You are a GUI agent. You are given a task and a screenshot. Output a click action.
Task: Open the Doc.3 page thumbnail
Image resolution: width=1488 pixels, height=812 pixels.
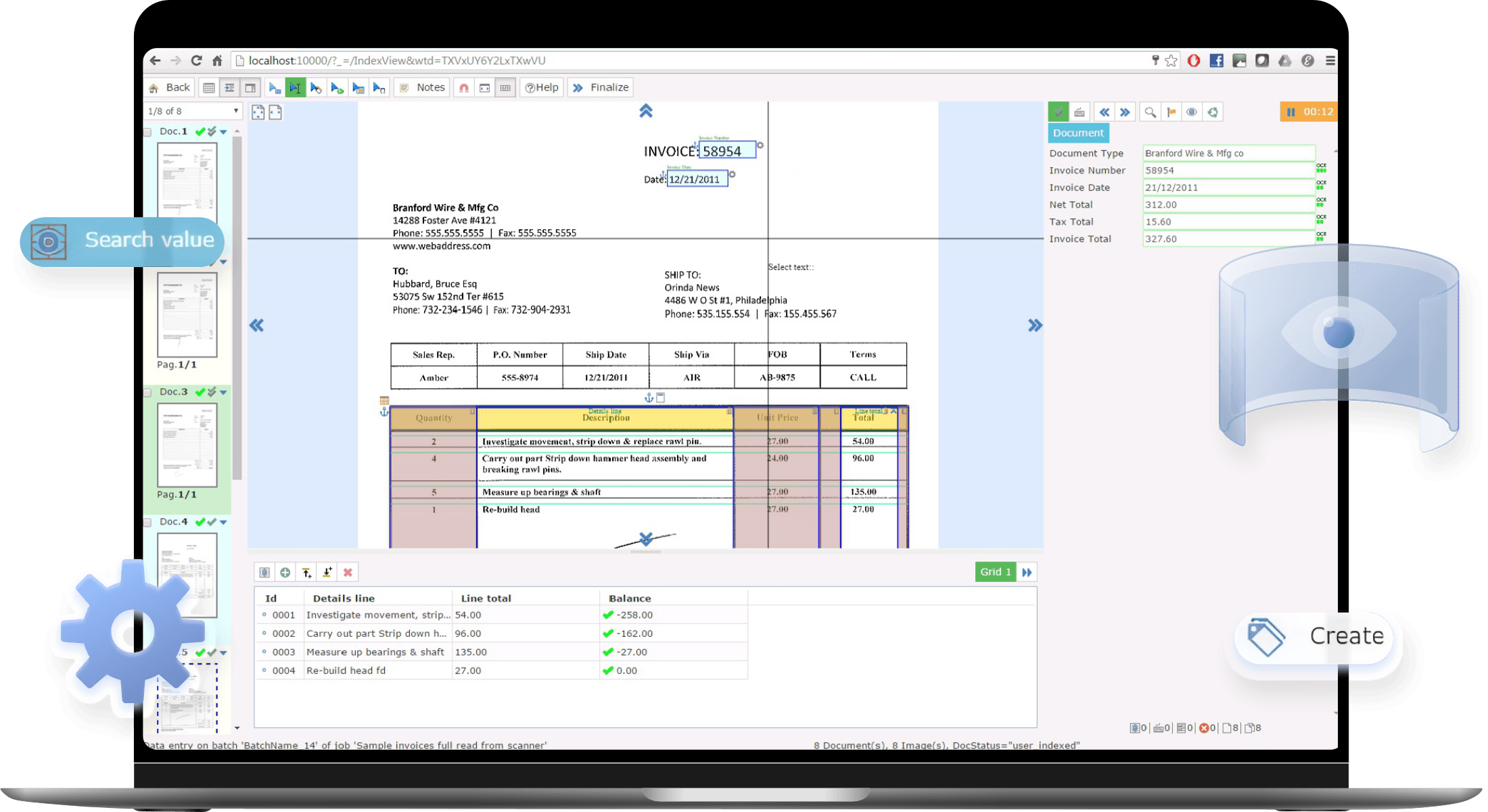coord(187,445)
